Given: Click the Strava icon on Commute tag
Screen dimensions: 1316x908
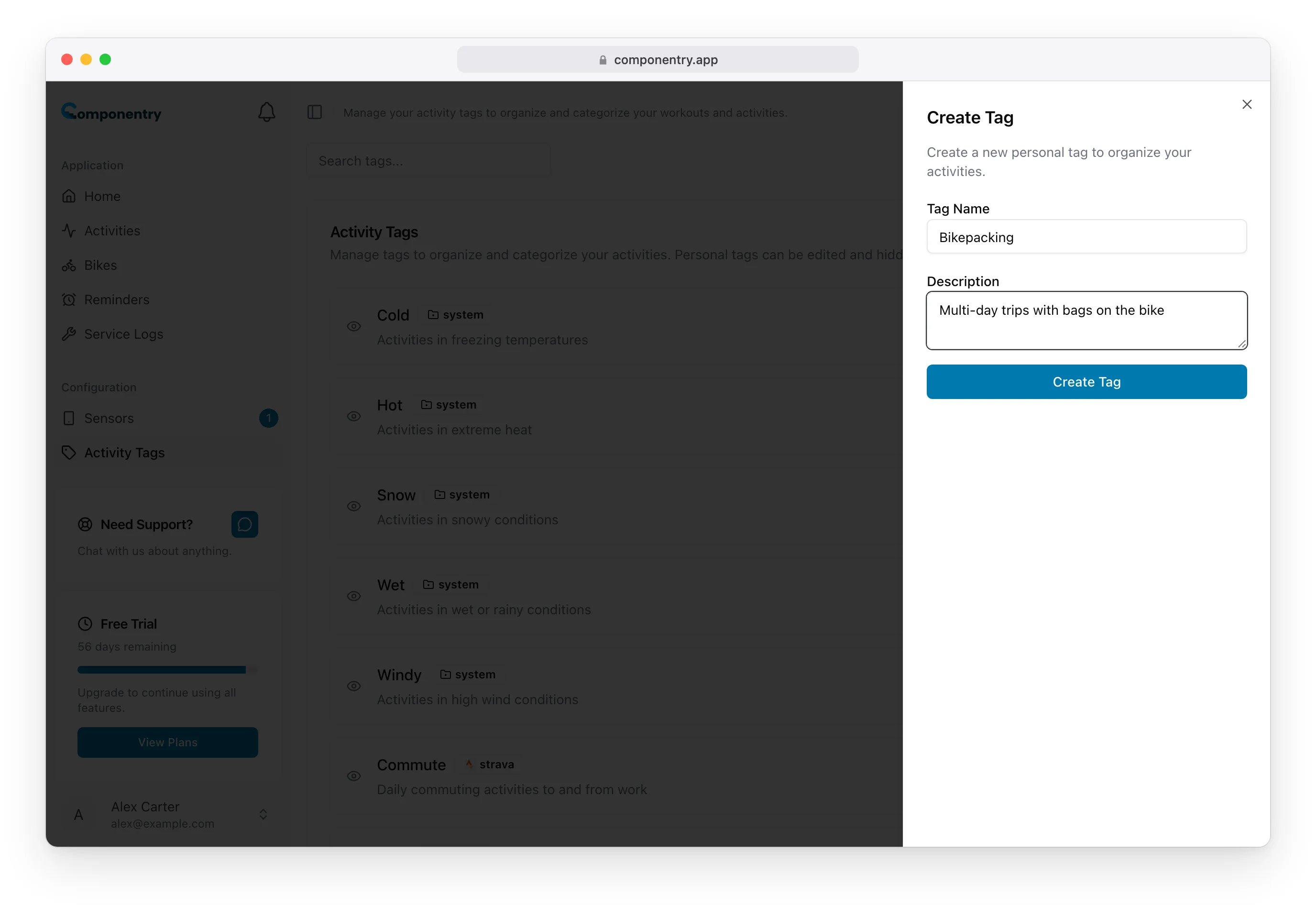Looking at the screenshot, I should (x=469, y=764).
